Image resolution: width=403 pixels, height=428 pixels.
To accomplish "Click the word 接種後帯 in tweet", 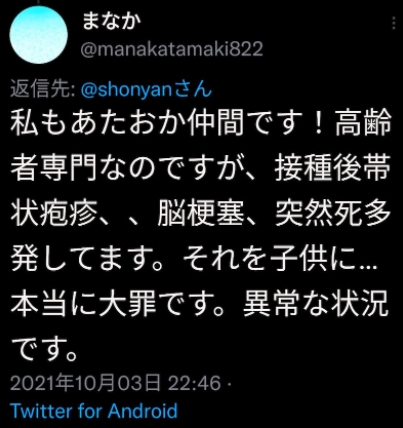I will (332, 169).
